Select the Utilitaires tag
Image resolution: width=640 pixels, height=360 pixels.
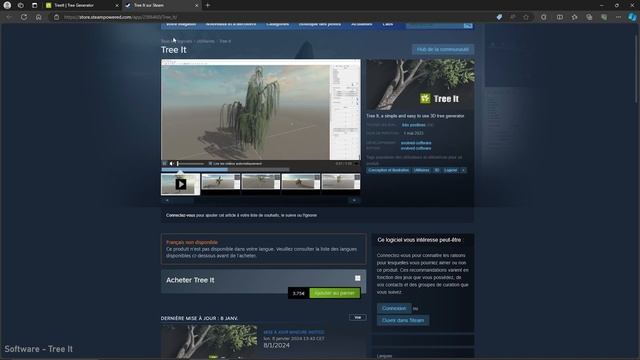click(421, 170)
